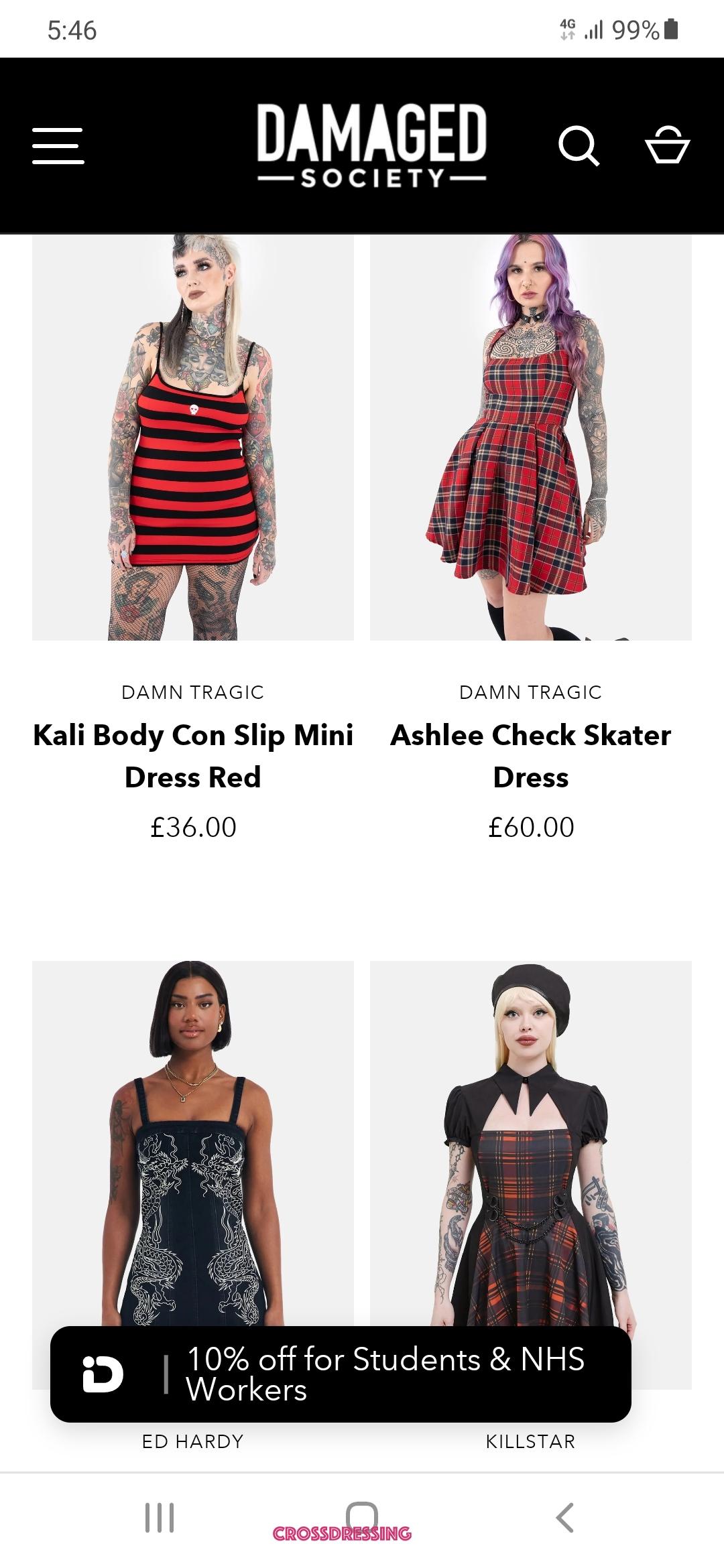The image size is (724, 1568).
Task: Tap the Student Beans ID icon
Action: 103,1374
